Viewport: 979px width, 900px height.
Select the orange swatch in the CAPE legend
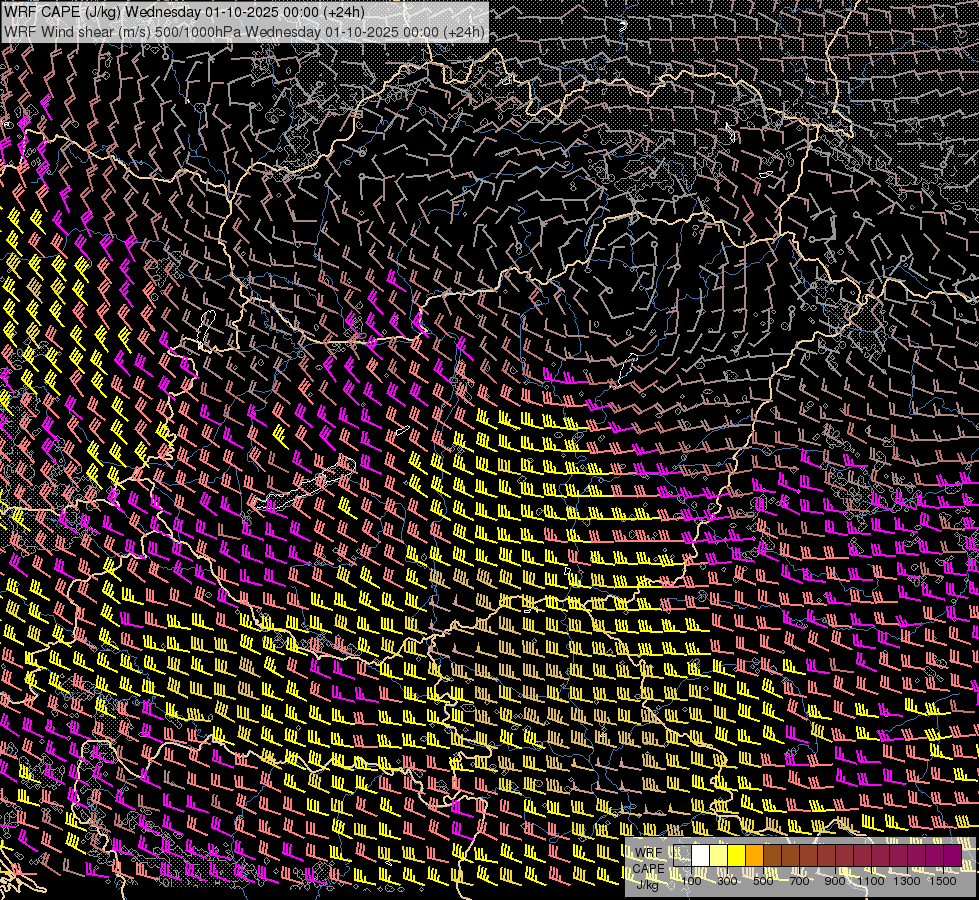(x=754, y=855)
